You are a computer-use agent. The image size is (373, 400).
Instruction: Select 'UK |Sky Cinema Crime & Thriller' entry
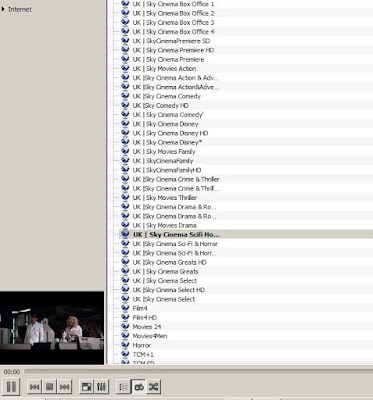tap(176, 179)
